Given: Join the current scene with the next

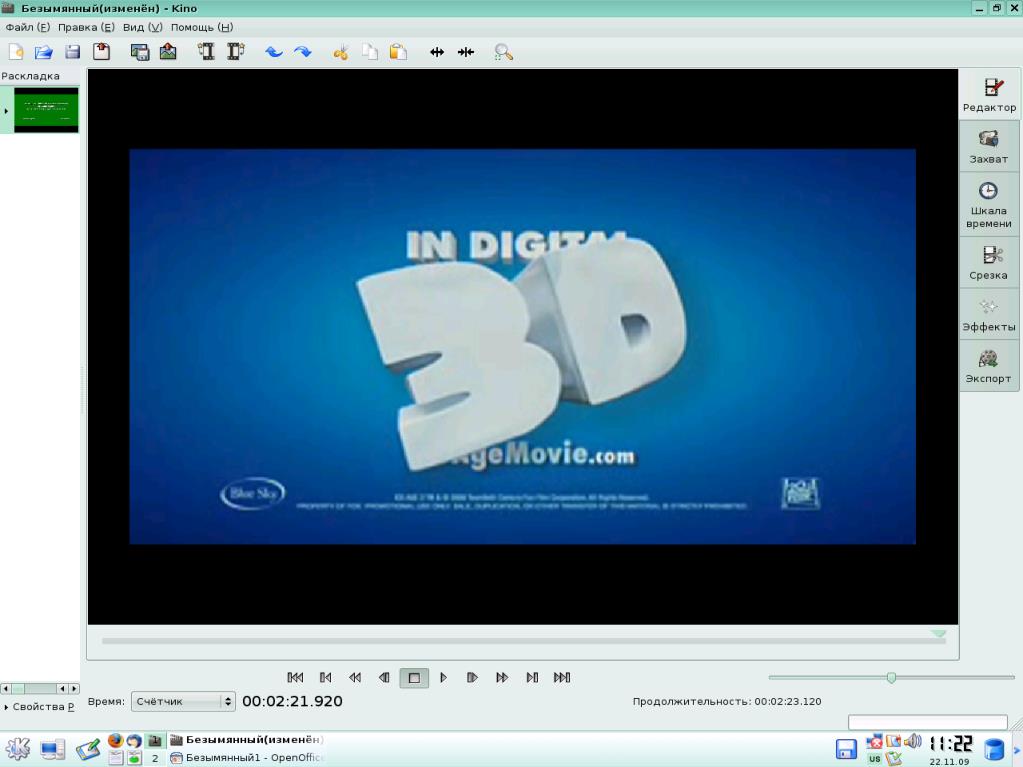Looking at the screenshot, I should coord(466,52).
